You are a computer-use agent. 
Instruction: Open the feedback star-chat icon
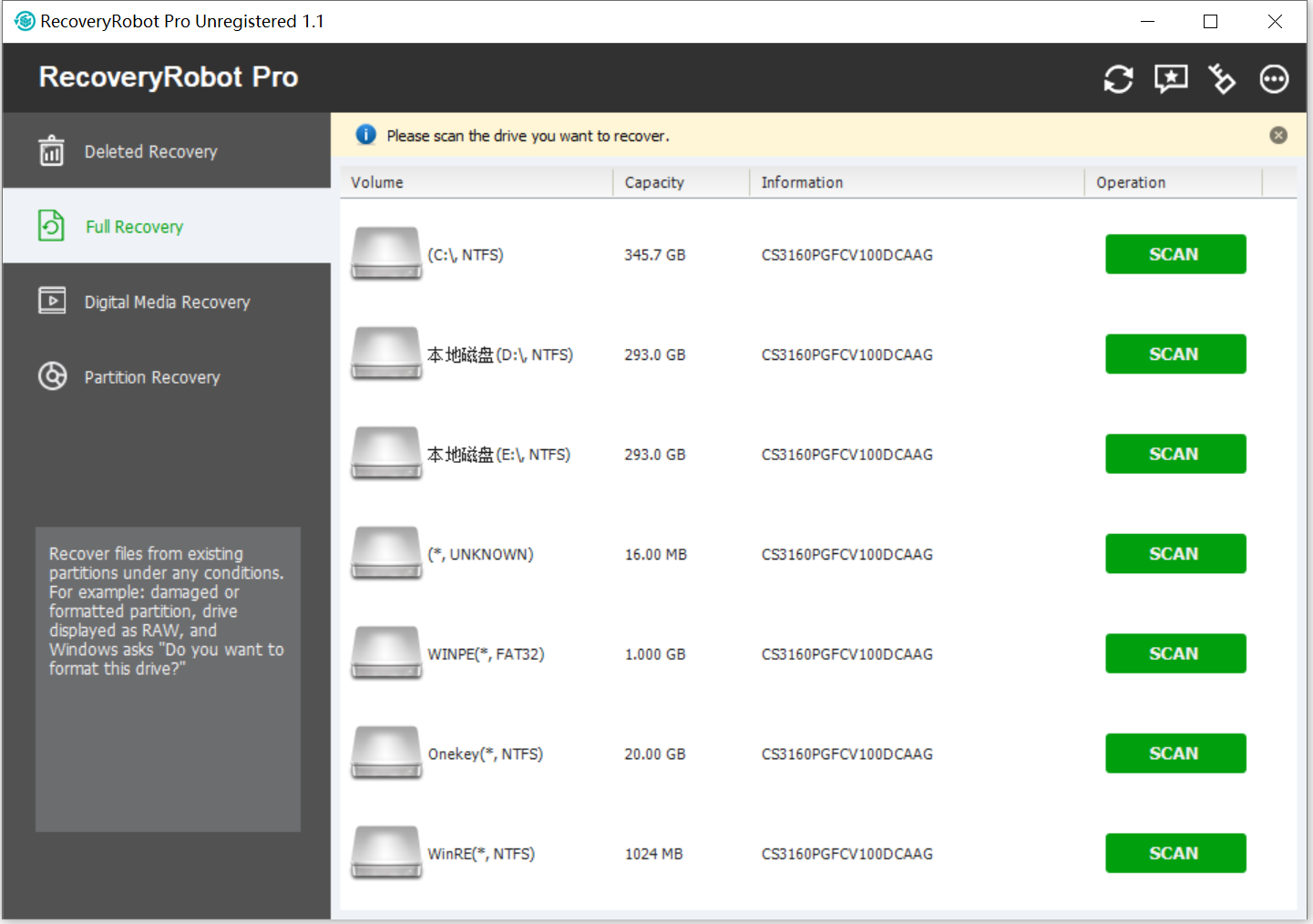coord(1171,79)
